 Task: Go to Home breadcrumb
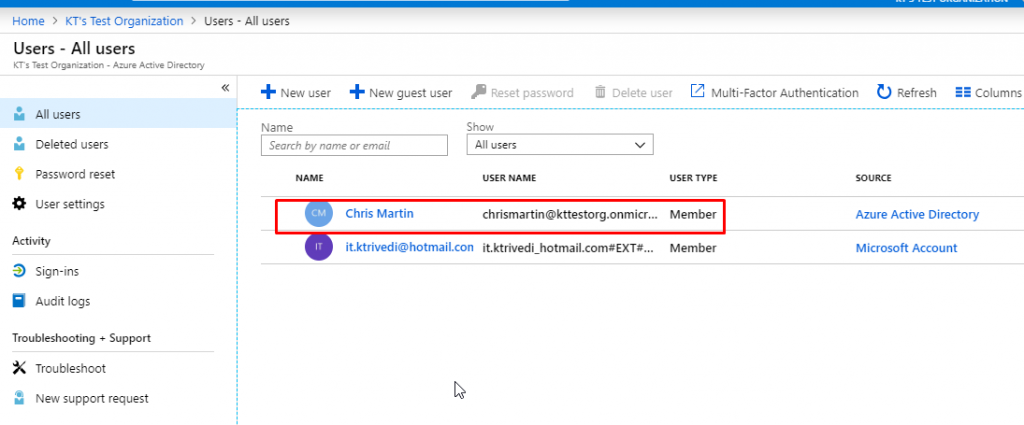coord(28,21)
